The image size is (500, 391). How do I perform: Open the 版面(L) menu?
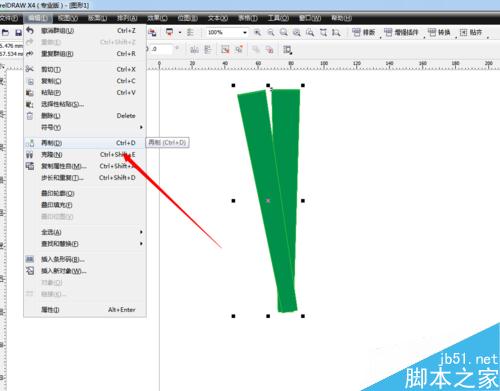pos(97,18)
